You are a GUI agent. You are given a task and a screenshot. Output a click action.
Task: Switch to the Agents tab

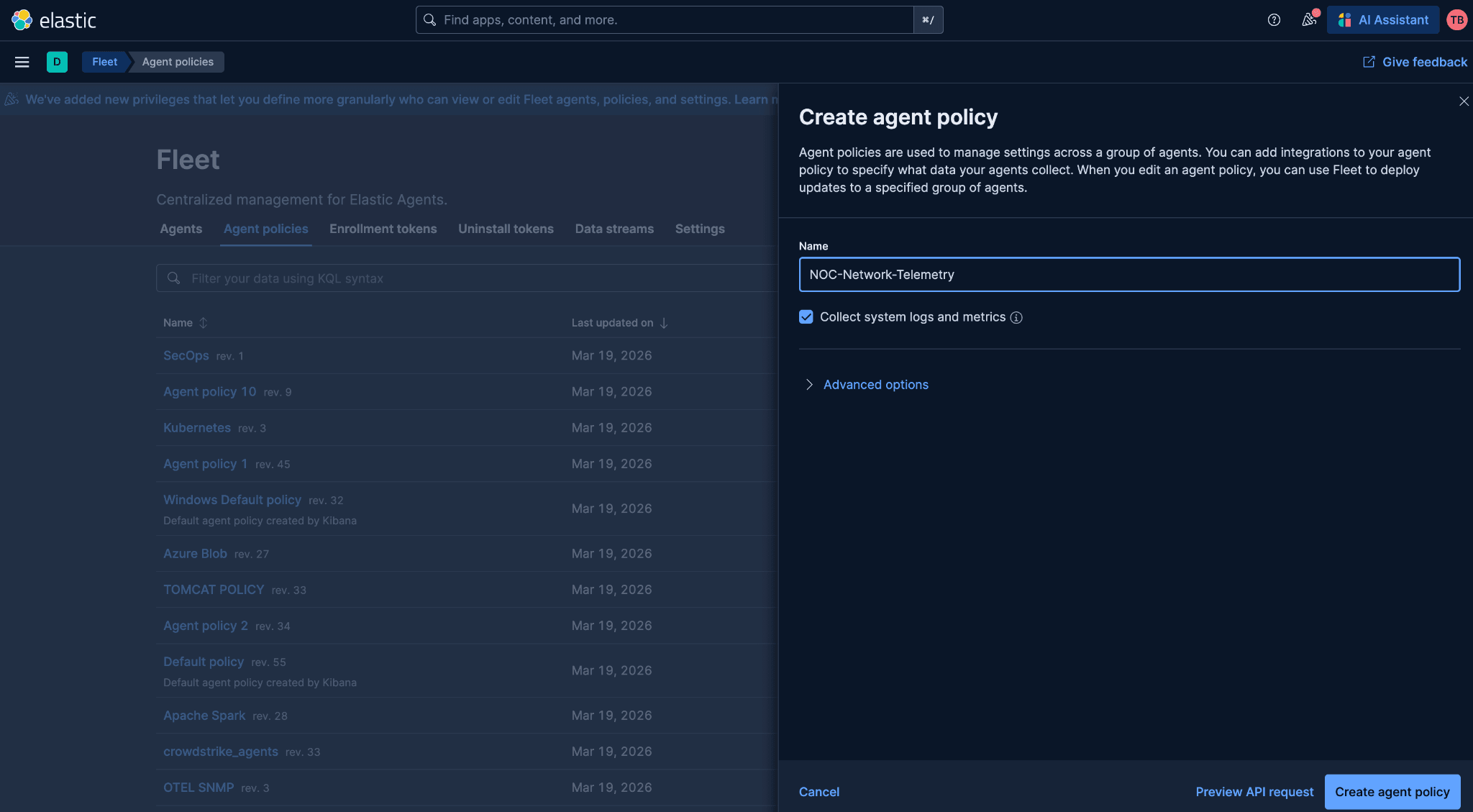(181, 229)
